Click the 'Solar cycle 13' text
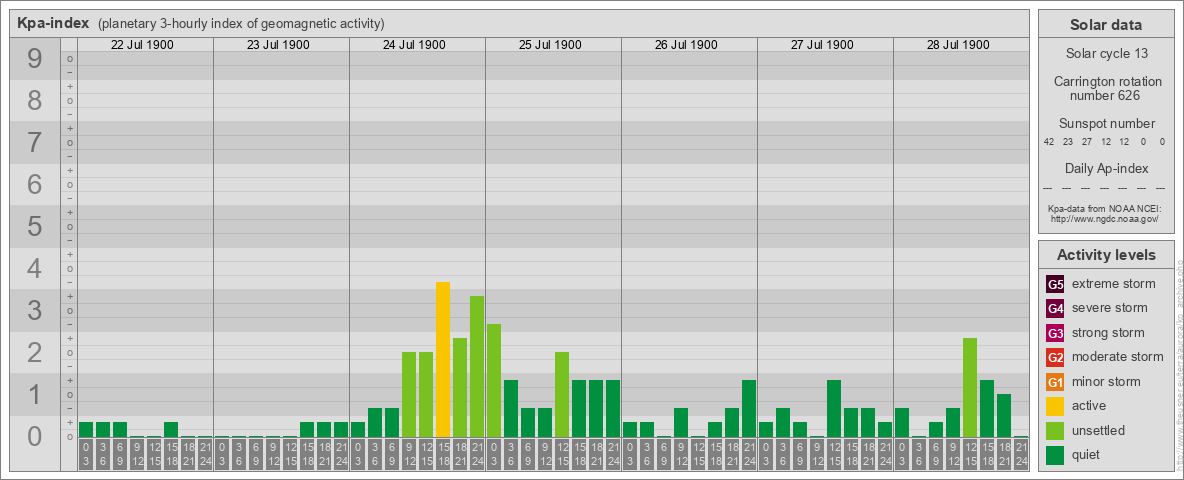The height and width of the screenshot is (480, 1184). (1105, 54)
